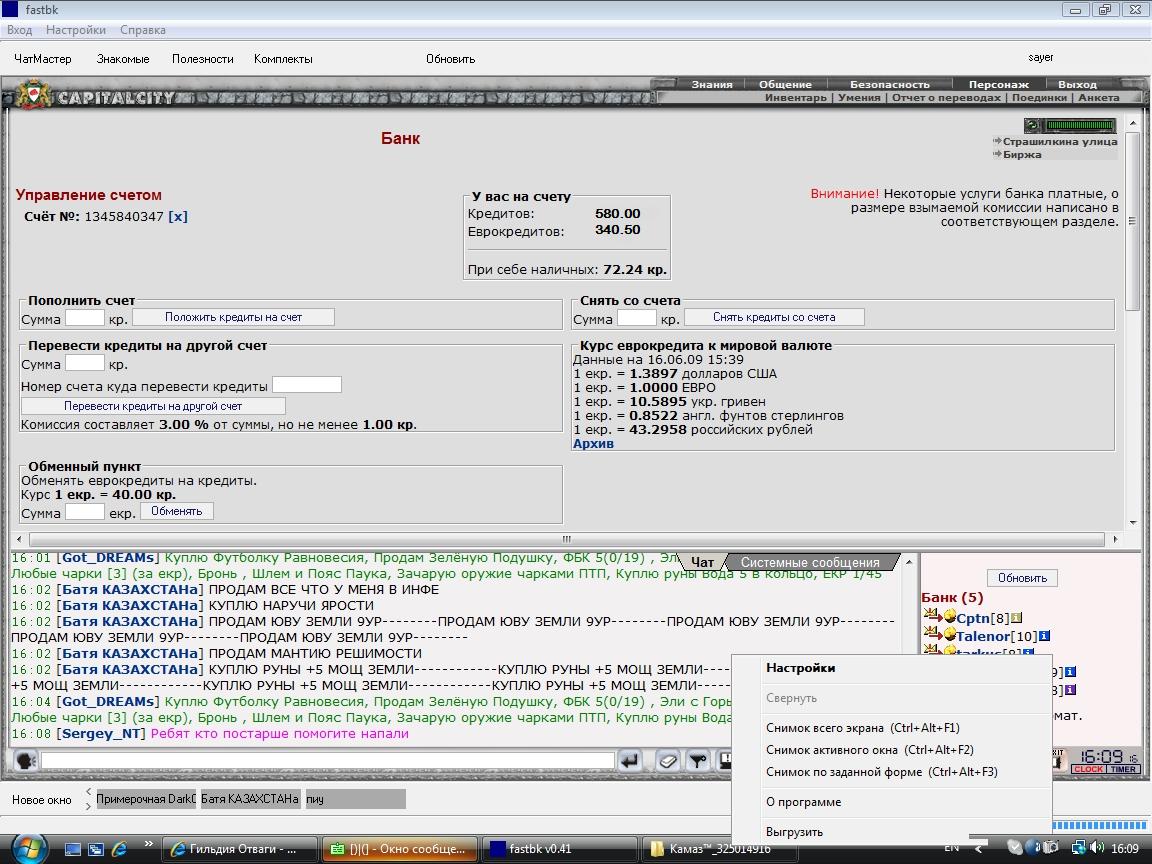
Task: Click the chat filter funnel icon
Action: coord(698,760)
